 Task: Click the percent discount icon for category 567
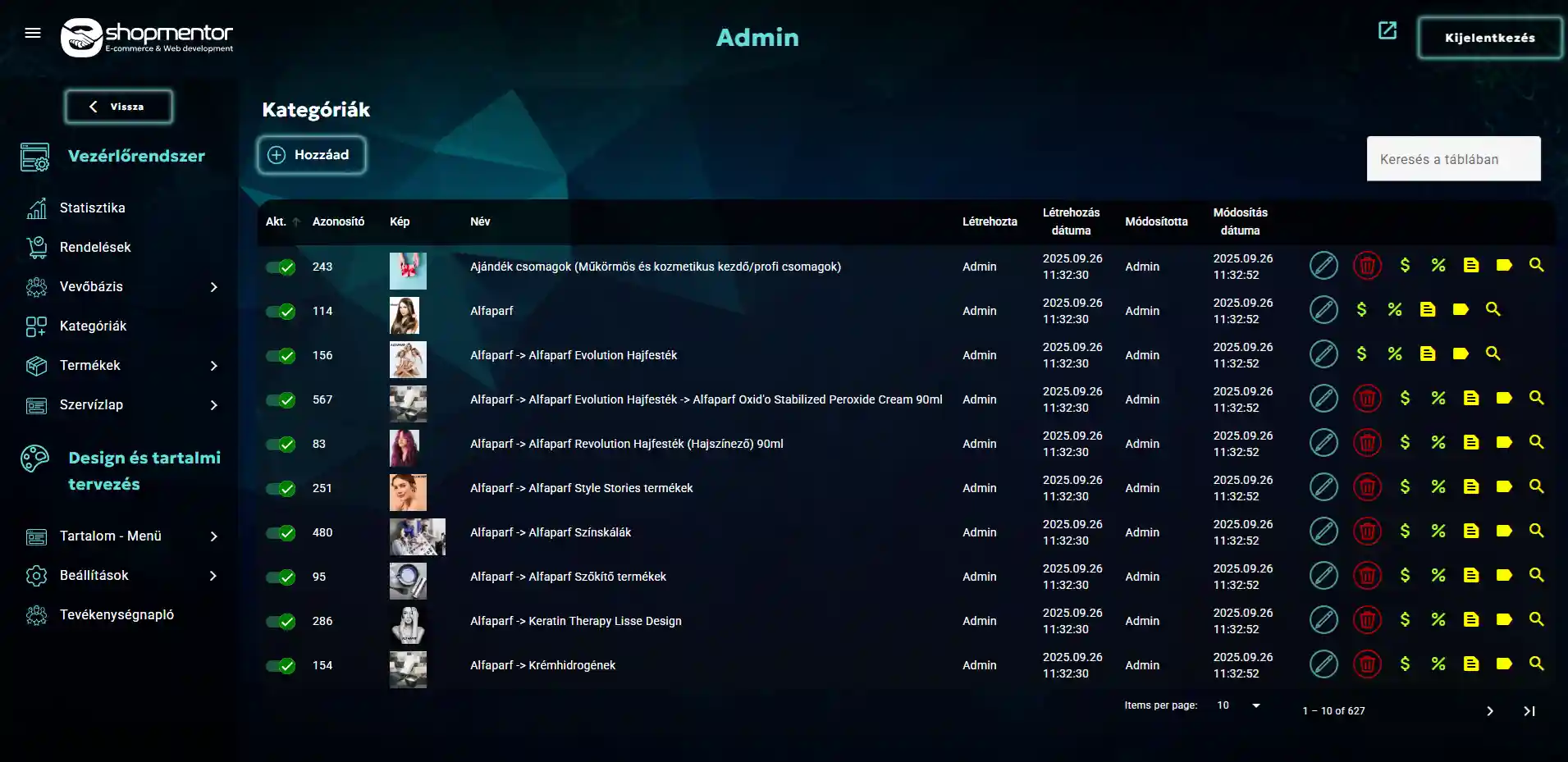click(x=1438, y=399)
